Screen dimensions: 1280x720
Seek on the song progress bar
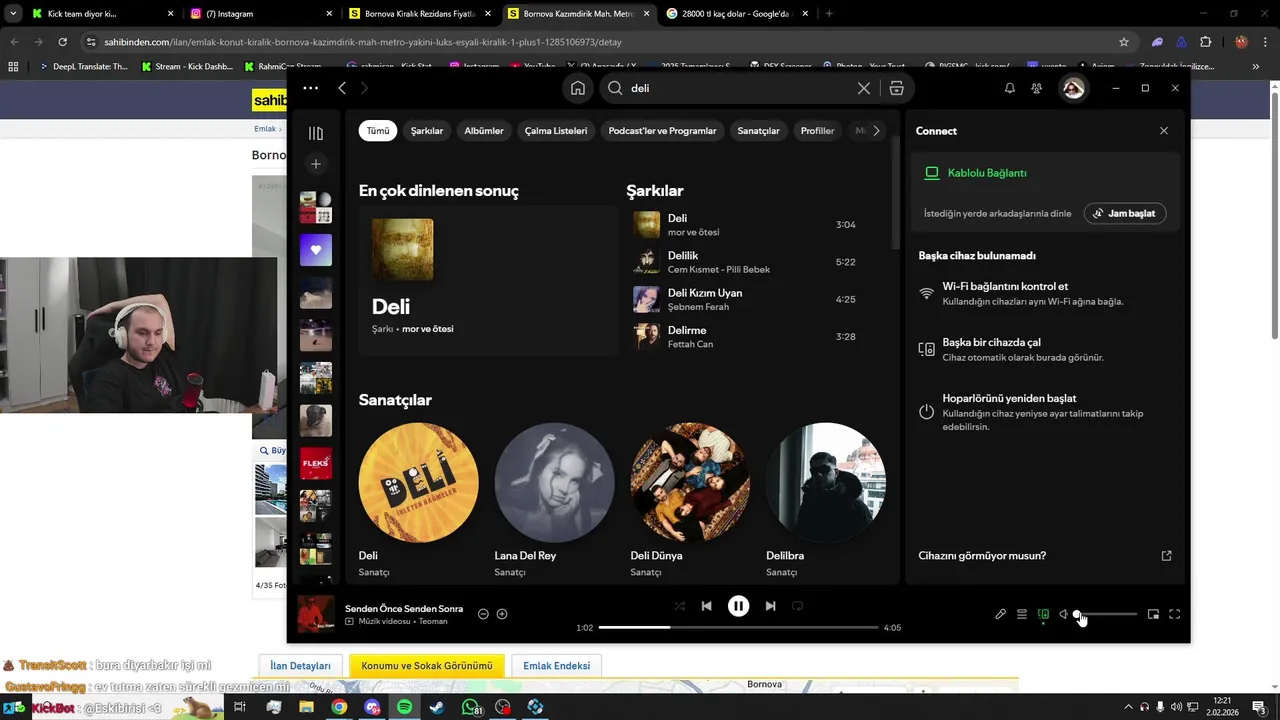coord(738,627)
